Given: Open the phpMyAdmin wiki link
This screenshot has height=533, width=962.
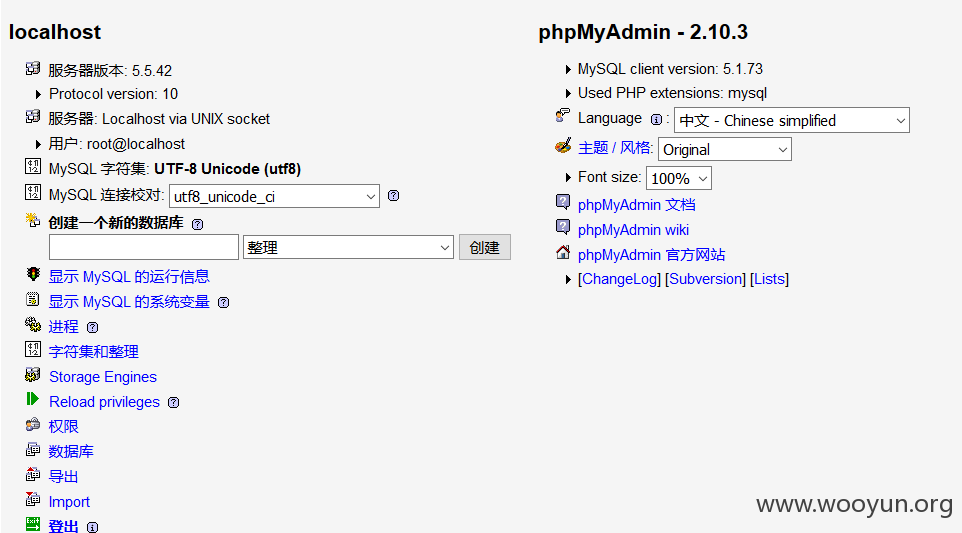Looking at the screenshot, I should (x=633, y=230).
